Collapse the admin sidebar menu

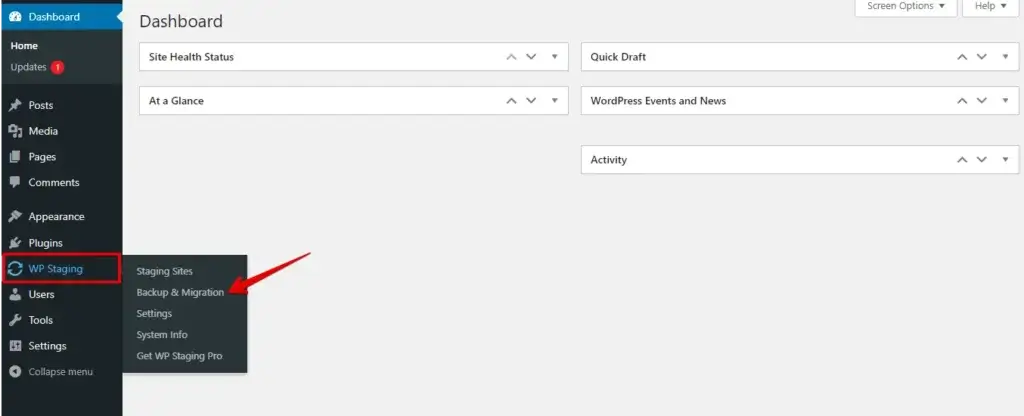click(x=51, y=372)
